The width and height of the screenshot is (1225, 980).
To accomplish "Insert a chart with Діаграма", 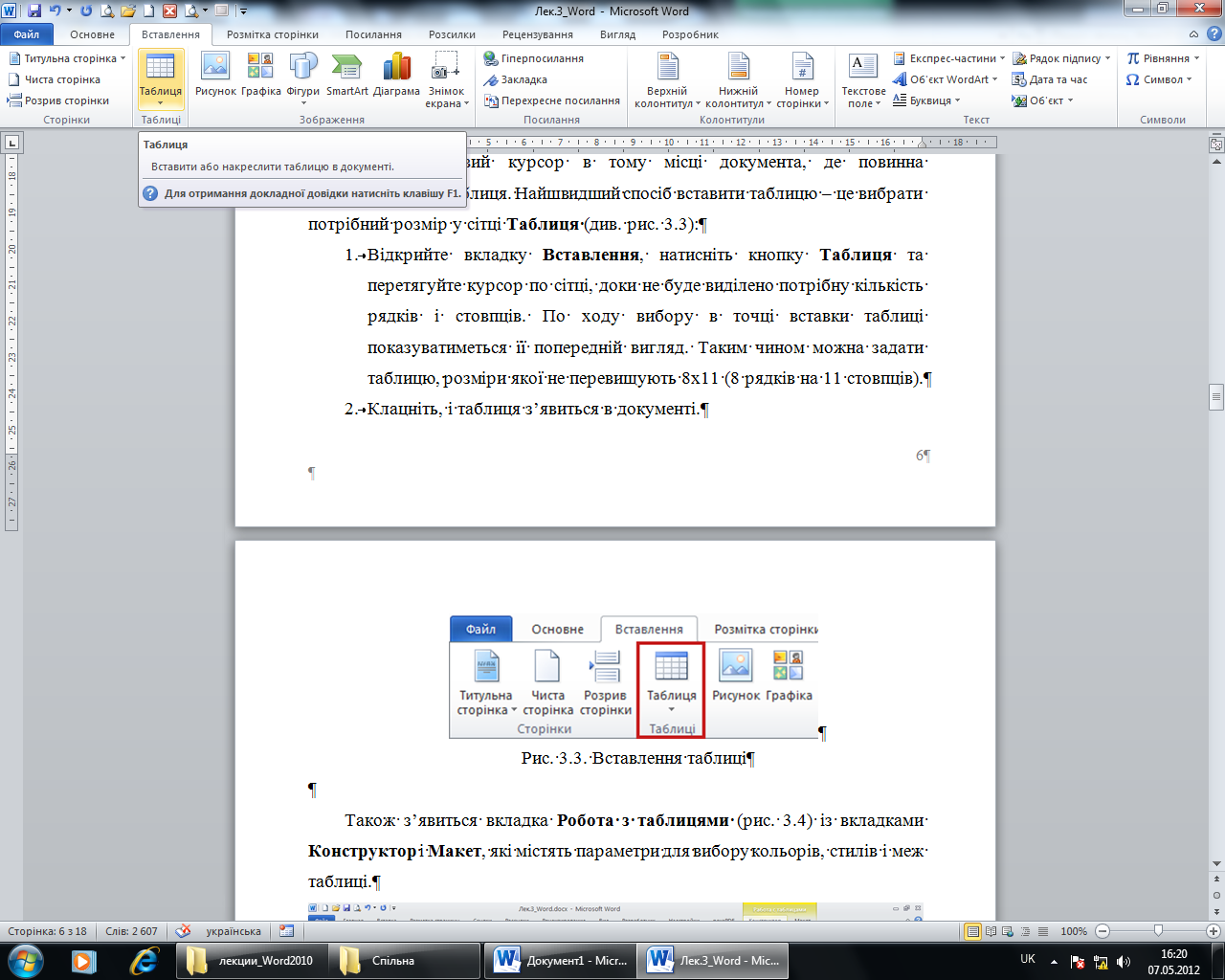I will point(396,75).
